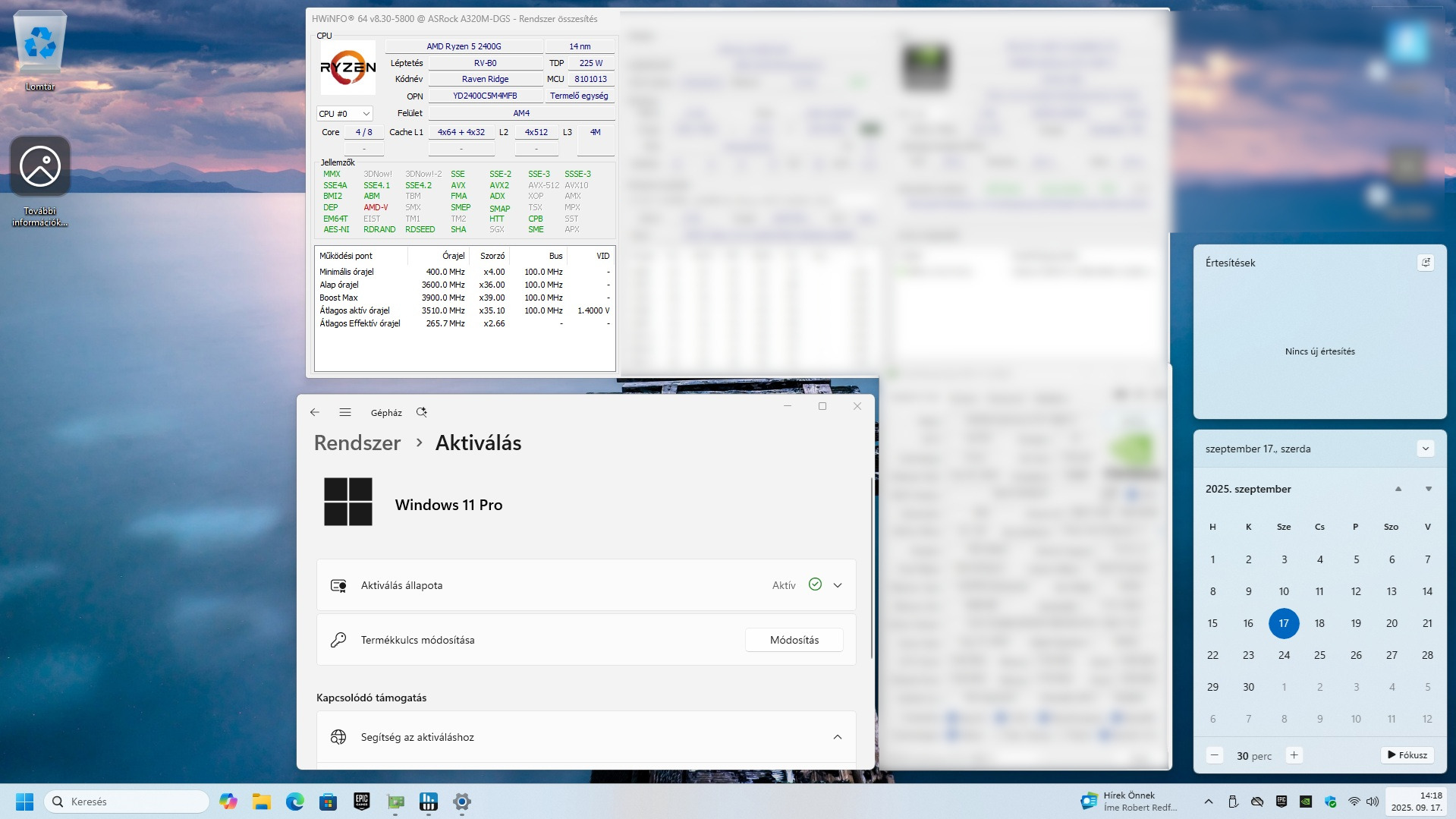Click the Módosítás product key button
This screenshot has height=819, width=1456.
click(x=794, y=640)
